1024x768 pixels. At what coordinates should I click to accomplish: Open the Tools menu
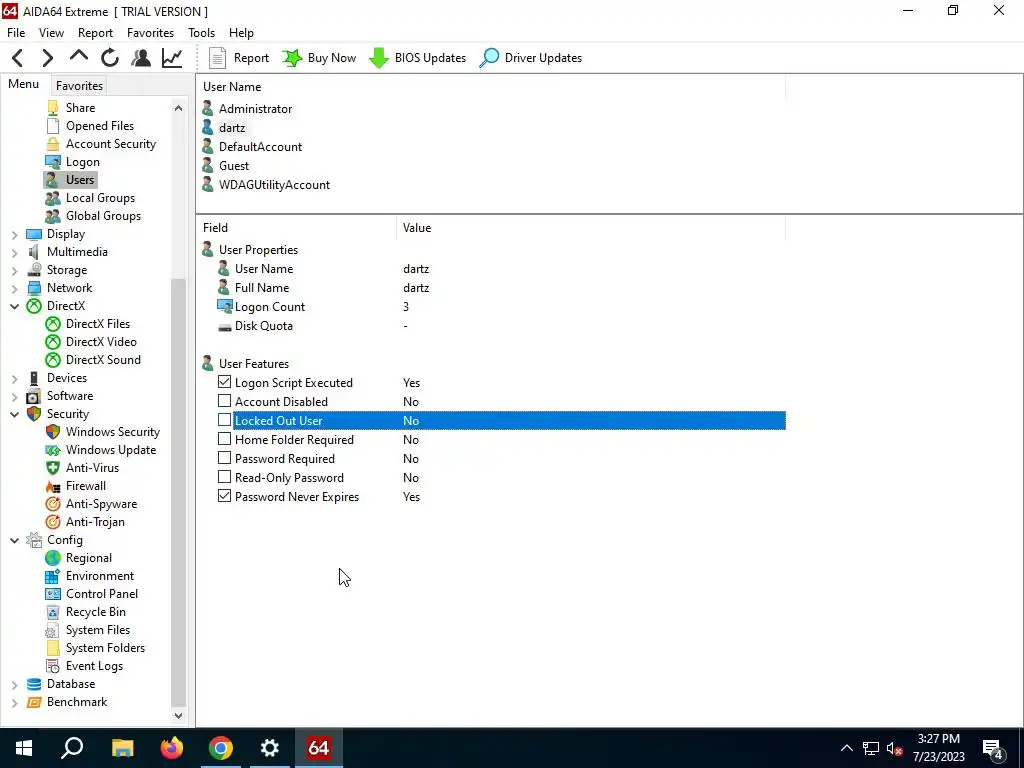point(201,33)
